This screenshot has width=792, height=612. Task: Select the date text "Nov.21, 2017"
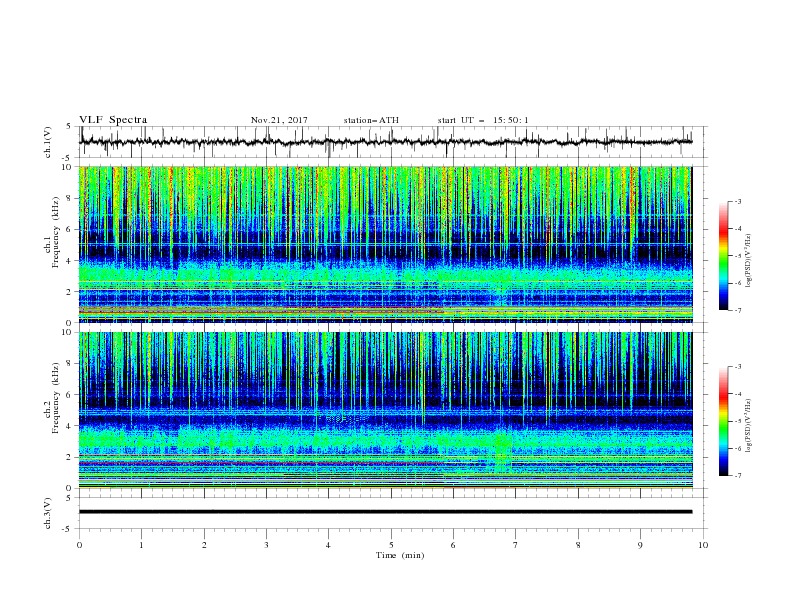point(279,120)
